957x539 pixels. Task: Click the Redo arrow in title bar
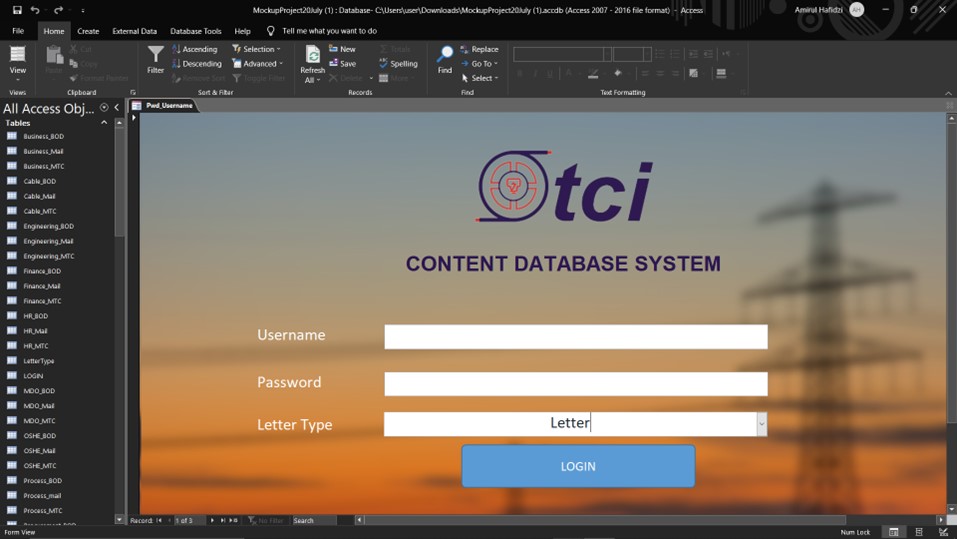tap(58, 10)
